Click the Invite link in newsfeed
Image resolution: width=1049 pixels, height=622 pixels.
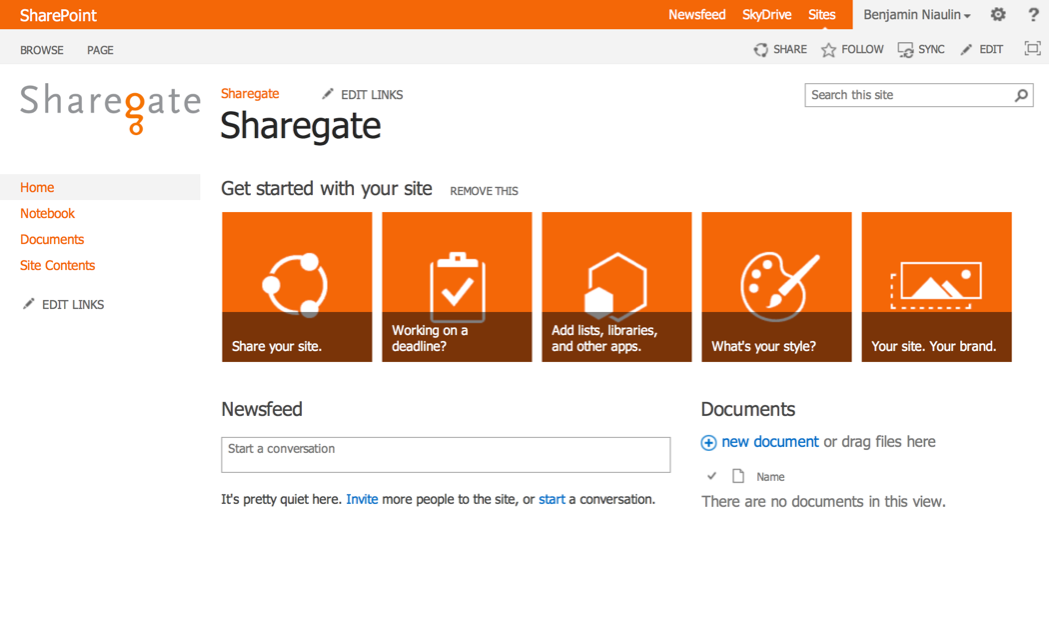362,500
